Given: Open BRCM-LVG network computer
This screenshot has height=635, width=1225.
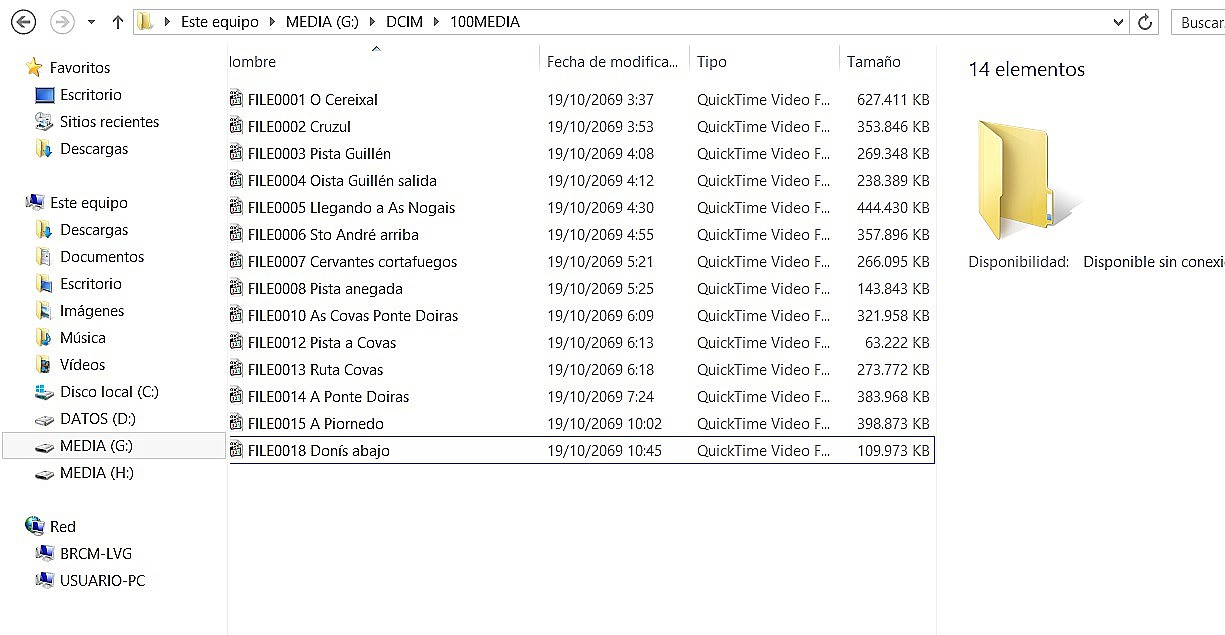Looking at the screenshot, I should coord(95,554).
